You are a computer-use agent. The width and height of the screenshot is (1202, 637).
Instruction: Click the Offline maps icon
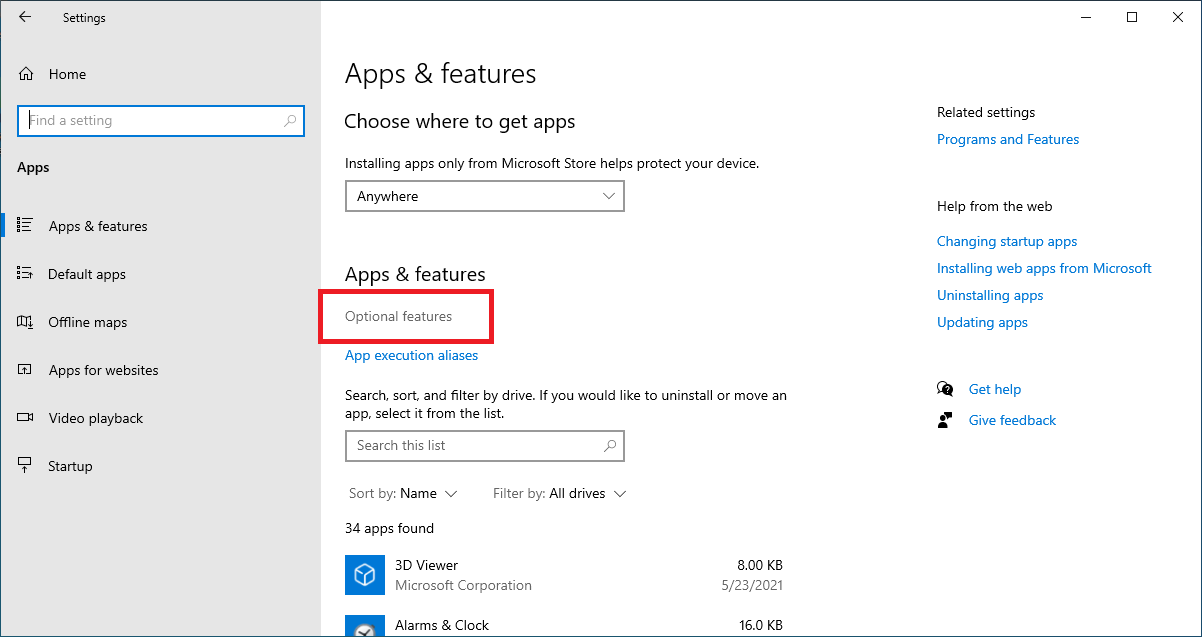click(26, 322)
